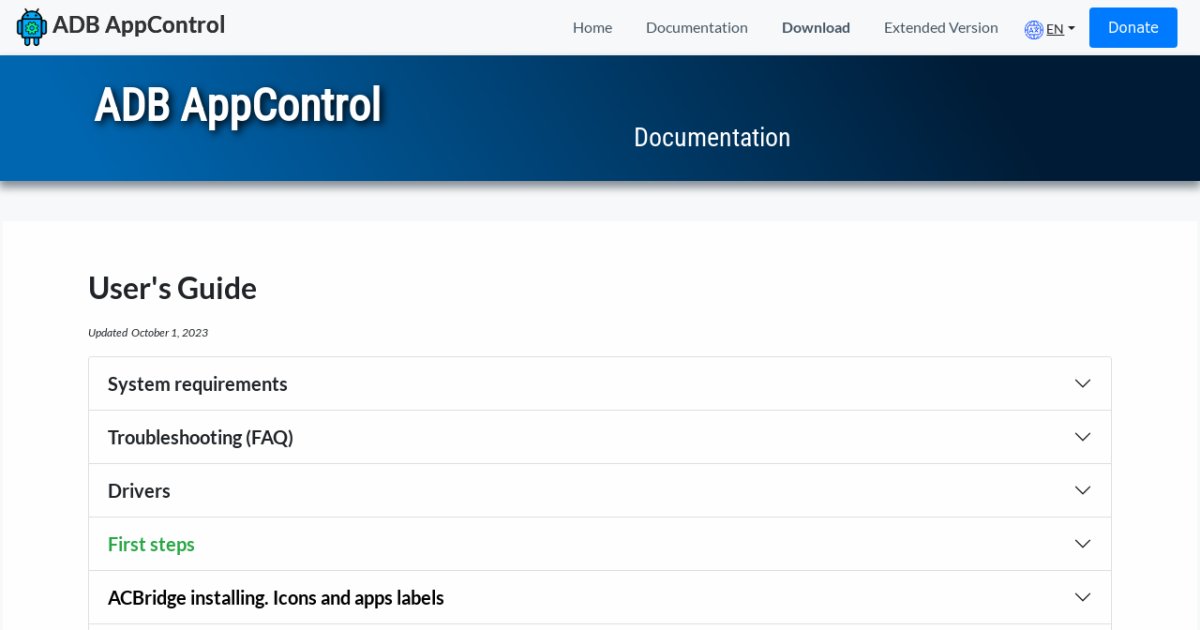The image size is (1200, 630).
Task: Open the Download page
Action: coord(816,28)
